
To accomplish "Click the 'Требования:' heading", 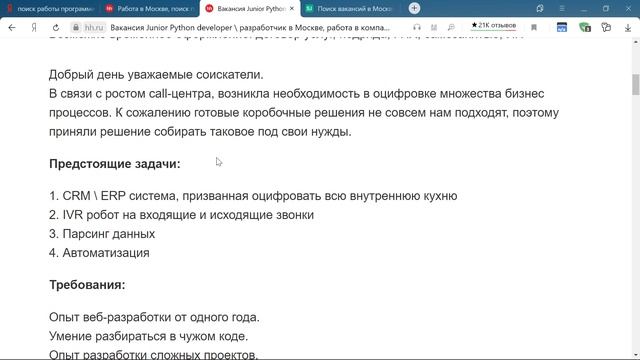I will coord(87,284).
